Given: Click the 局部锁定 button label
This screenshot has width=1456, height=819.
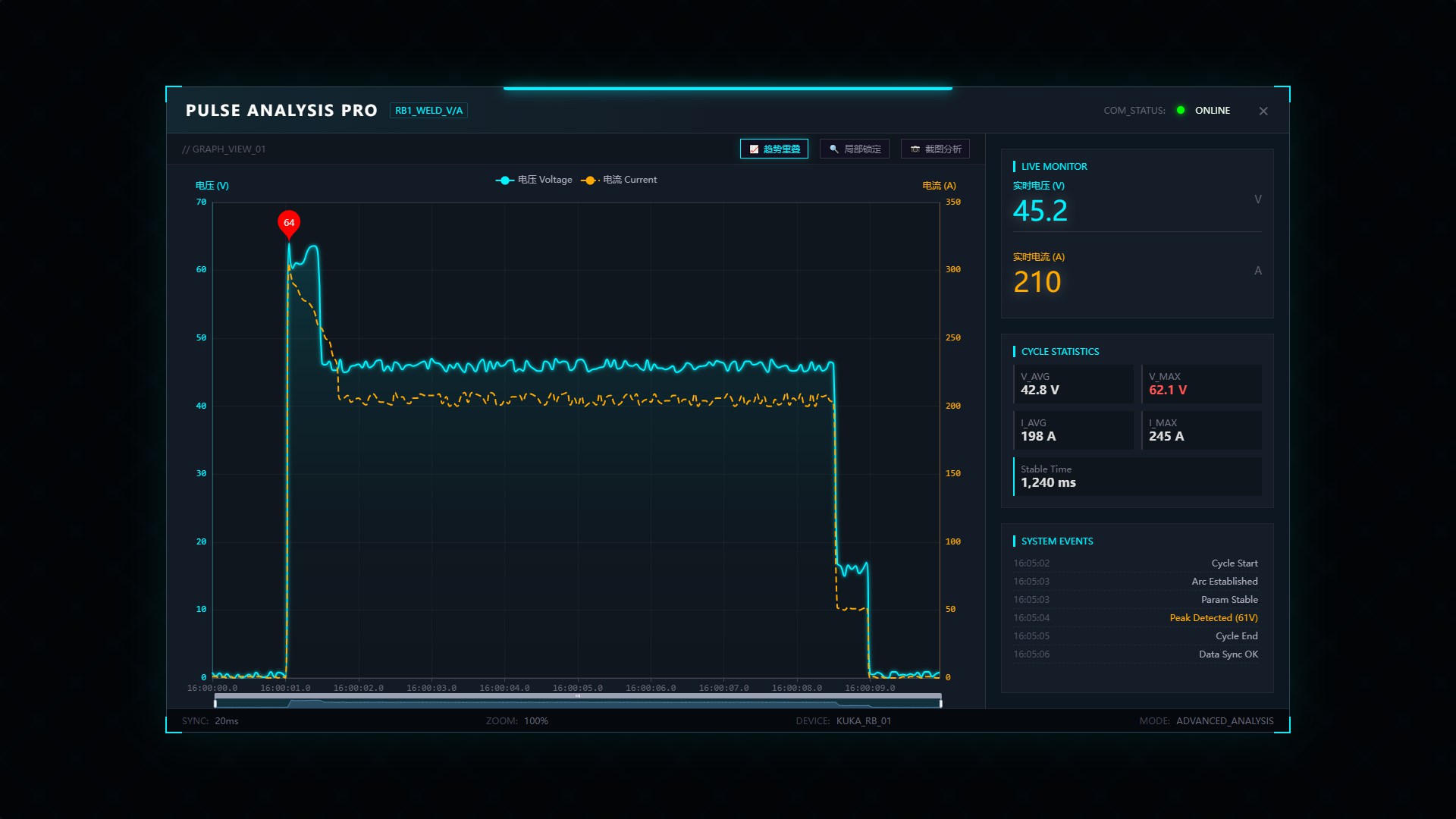Looking at the screenshot, I should tap(862, 149).
